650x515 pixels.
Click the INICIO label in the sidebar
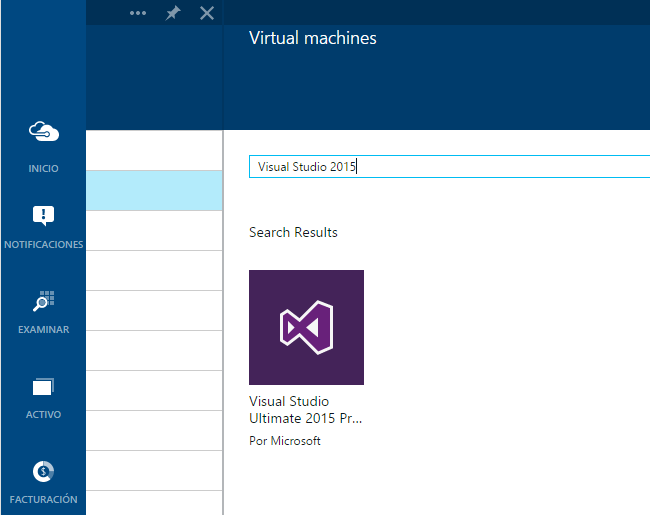(43, 169)
